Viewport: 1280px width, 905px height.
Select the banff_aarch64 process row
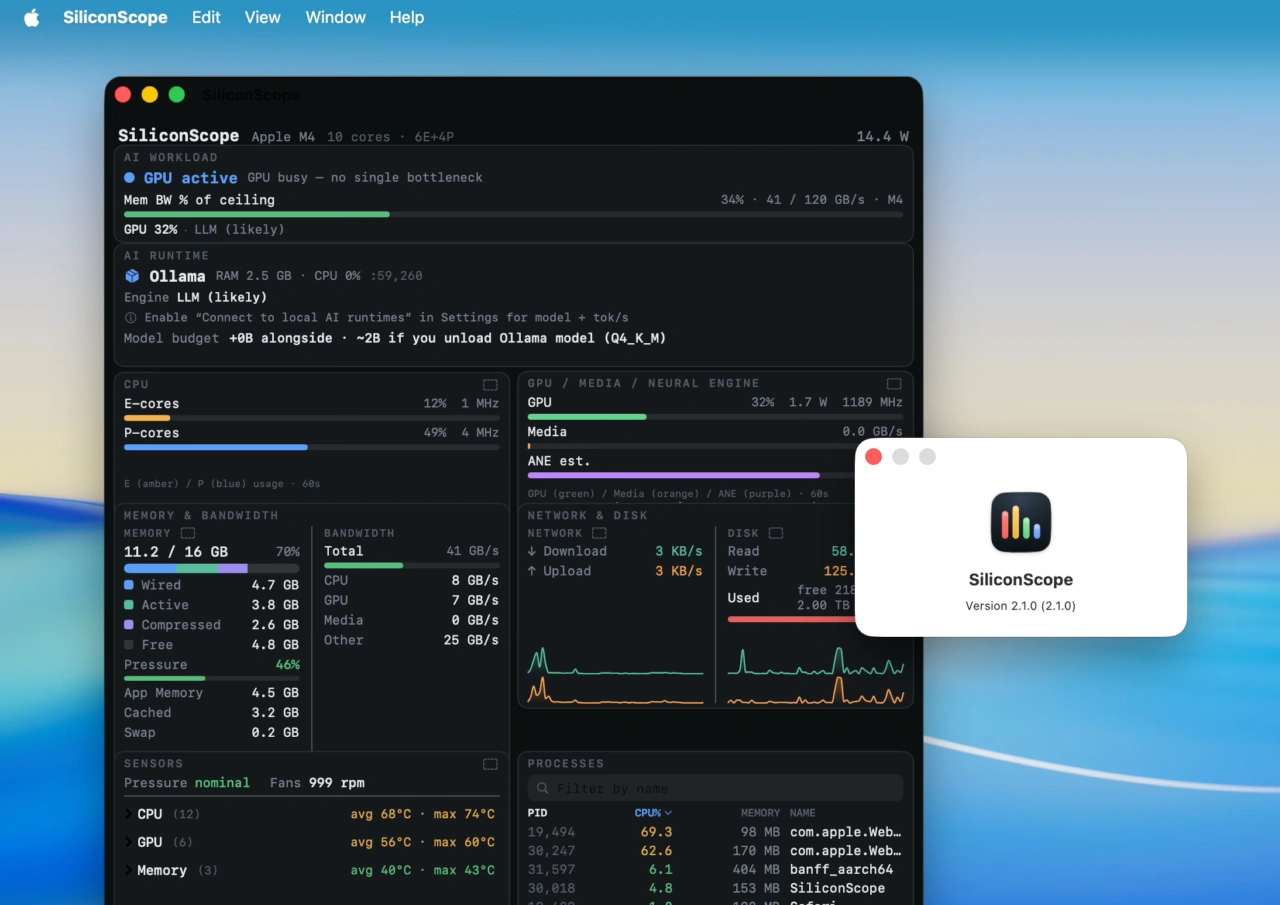click(x=715, y=870)
